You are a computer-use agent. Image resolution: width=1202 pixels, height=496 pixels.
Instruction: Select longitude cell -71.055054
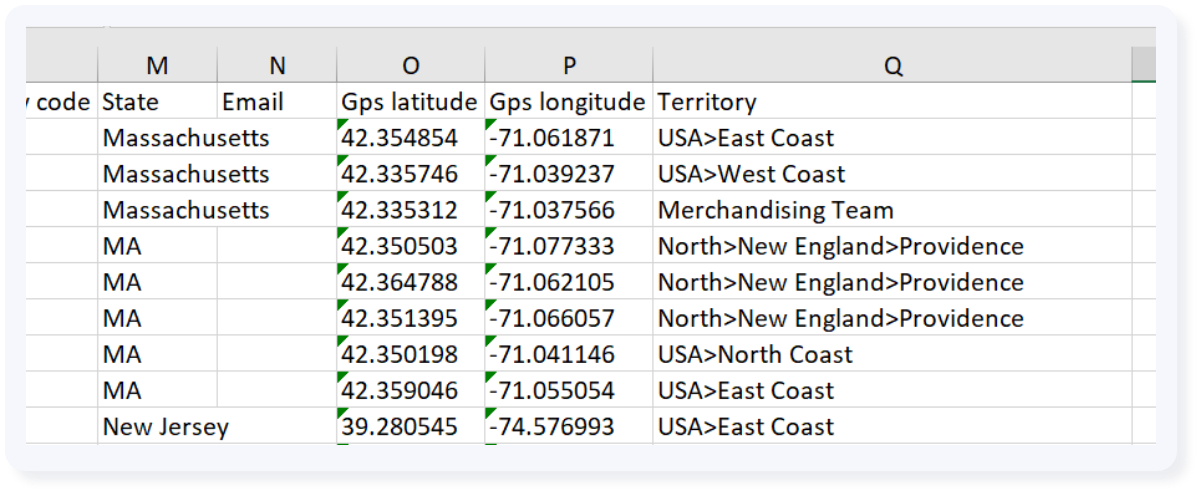[568, 390]
